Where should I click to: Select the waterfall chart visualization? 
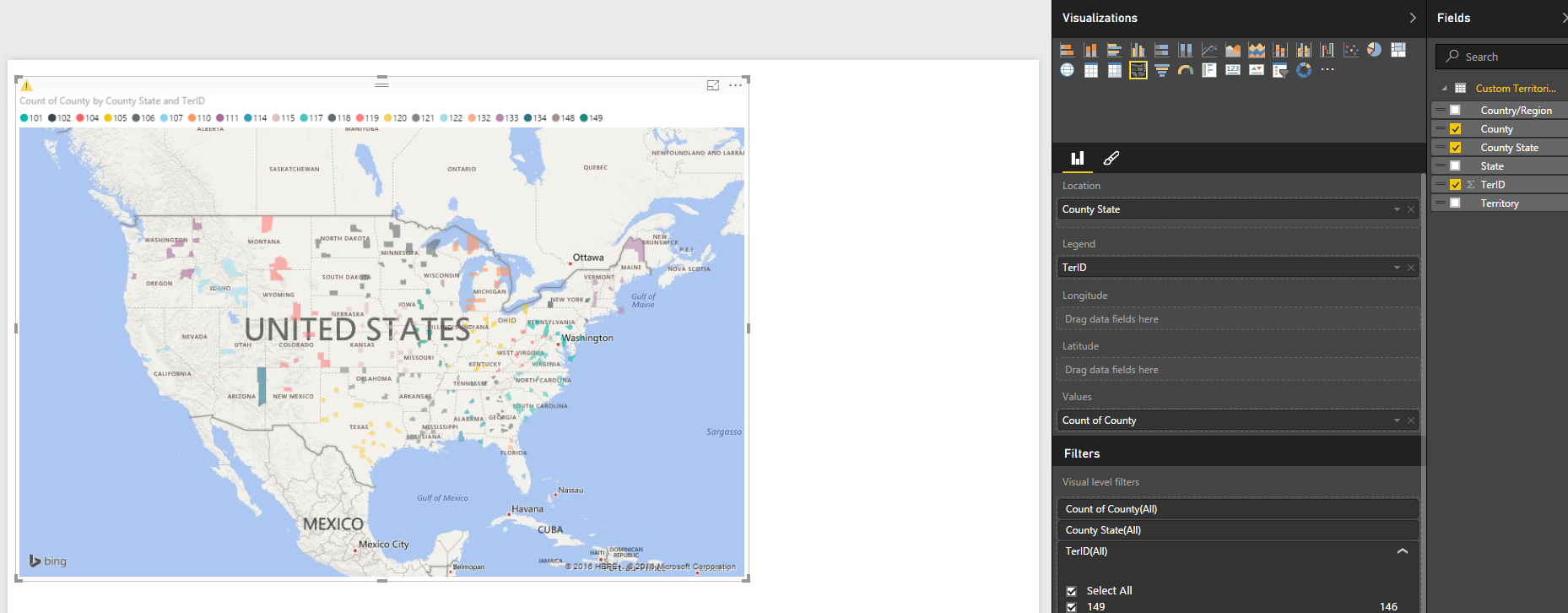pyautogui.click(x=1327, y=50)
